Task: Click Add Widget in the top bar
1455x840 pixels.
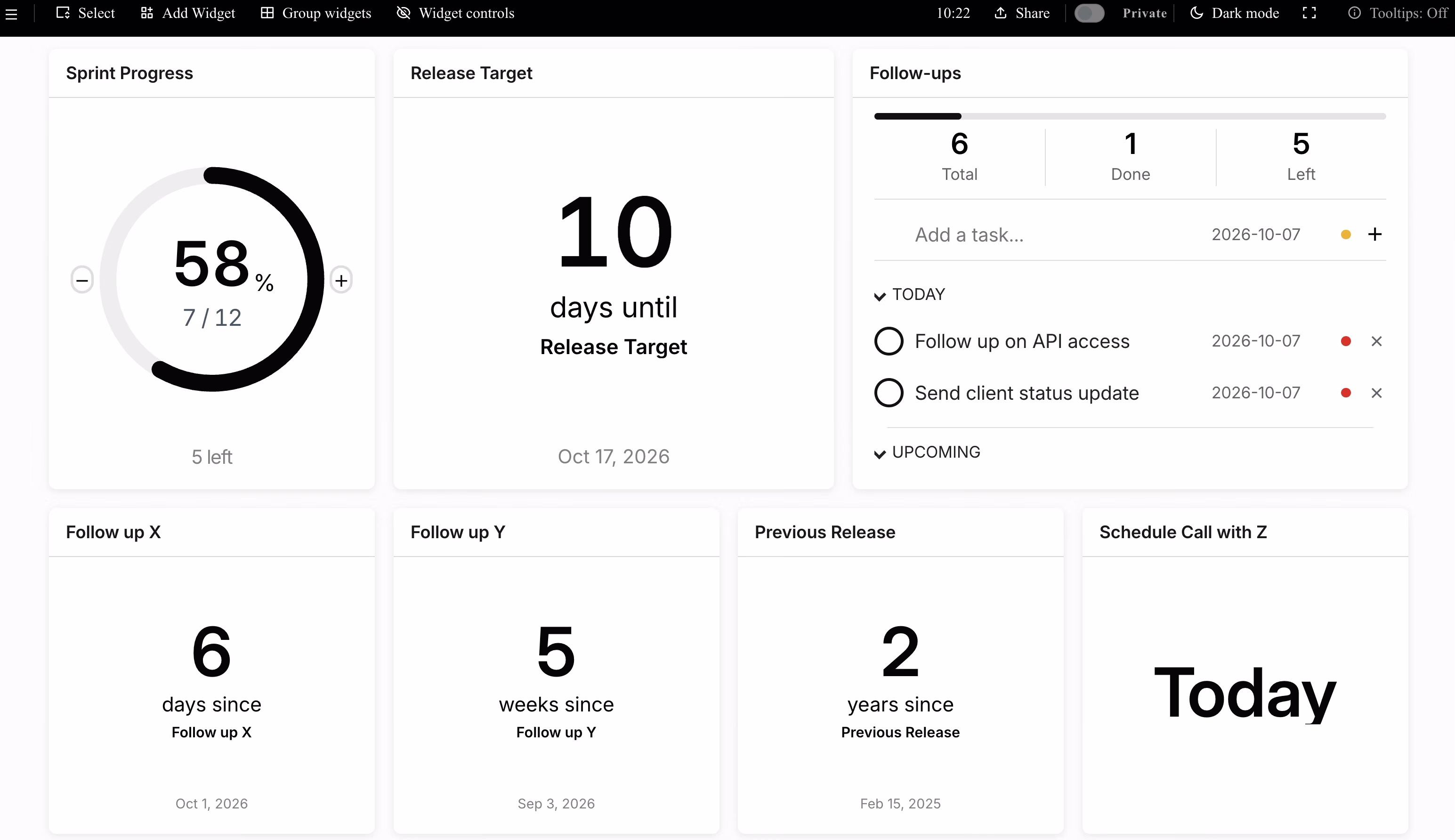Action: tap(187, 13)
